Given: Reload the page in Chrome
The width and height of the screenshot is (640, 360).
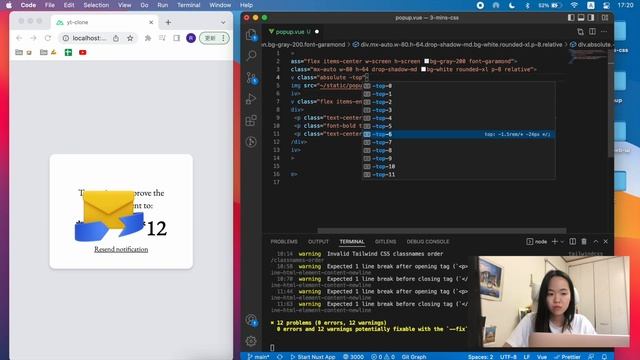Looking at the screenshot, I should click(48, 38).
